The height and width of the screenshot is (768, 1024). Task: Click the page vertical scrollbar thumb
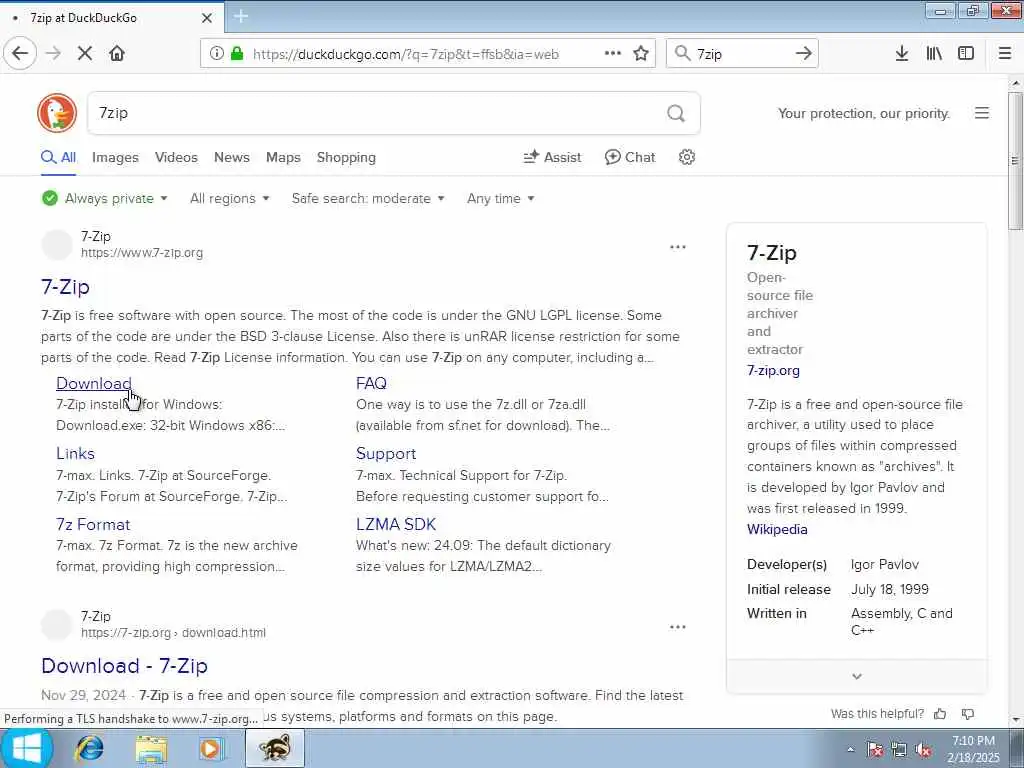pyautogui.click(x=1015, y=161)
